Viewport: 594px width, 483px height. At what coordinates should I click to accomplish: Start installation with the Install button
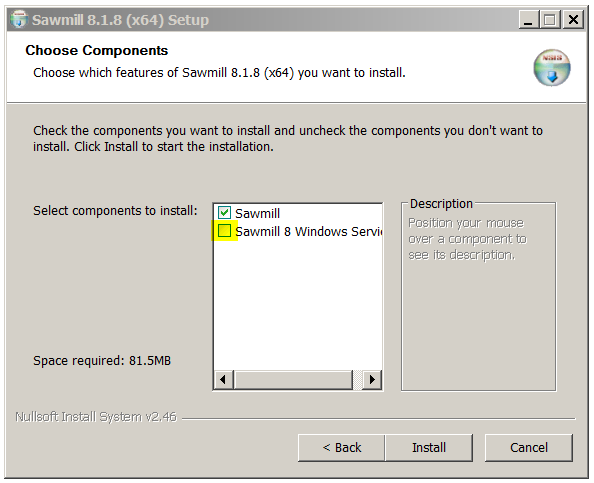(429, 448)
